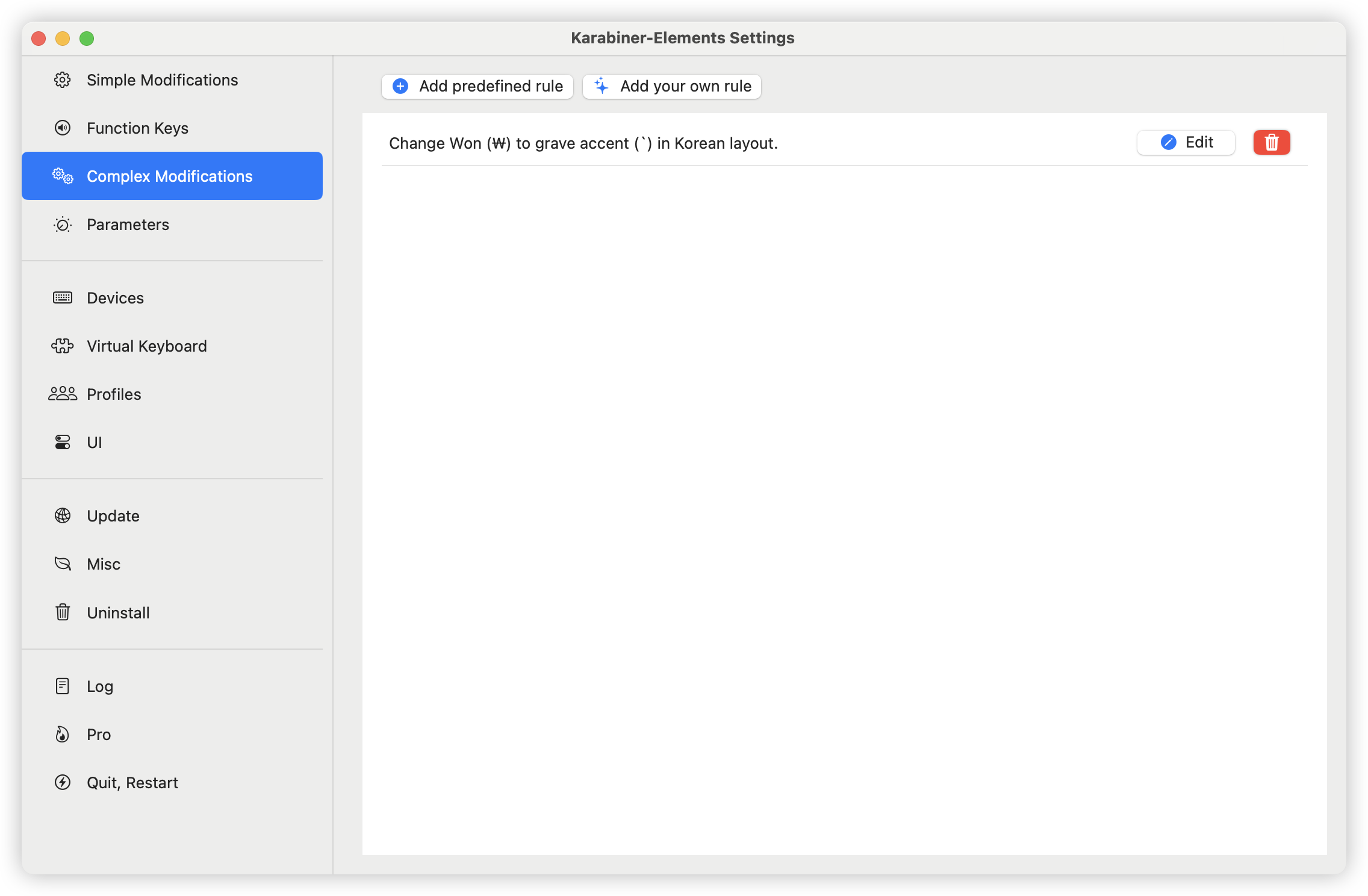Image resolution: width=1368 pixels, height=896 pixels.
Task: Click the leaf icon beside Misc
Action: click(63, 564)
